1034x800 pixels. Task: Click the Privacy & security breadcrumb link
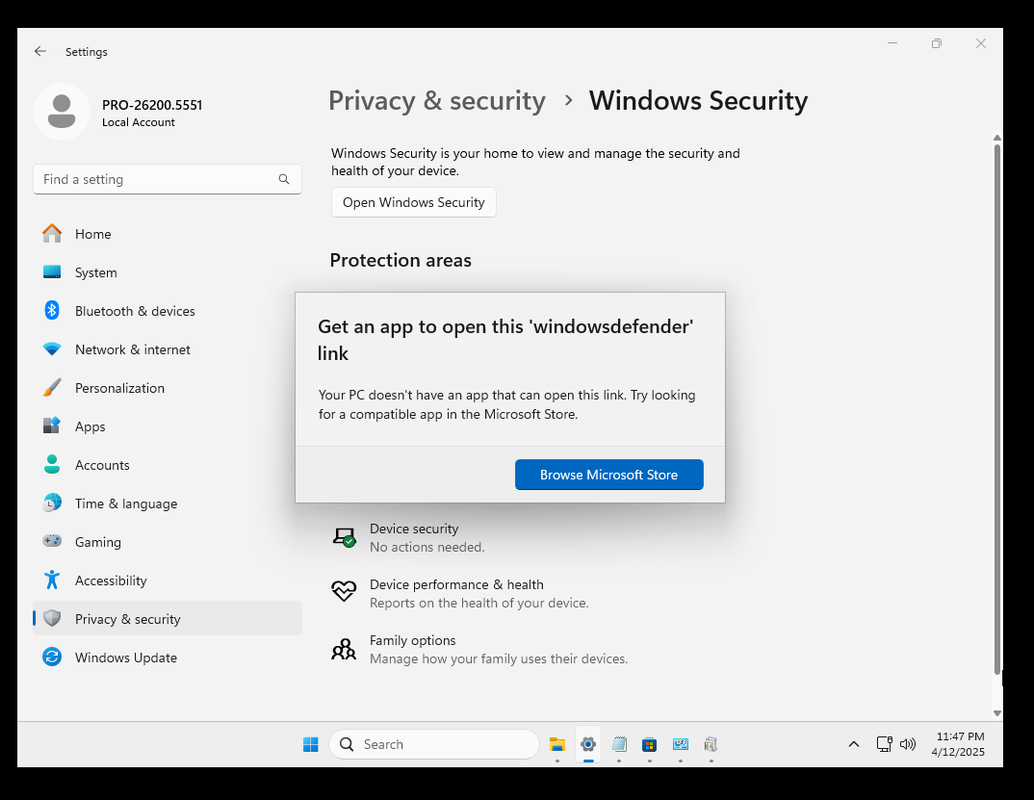tap(437, 101)
